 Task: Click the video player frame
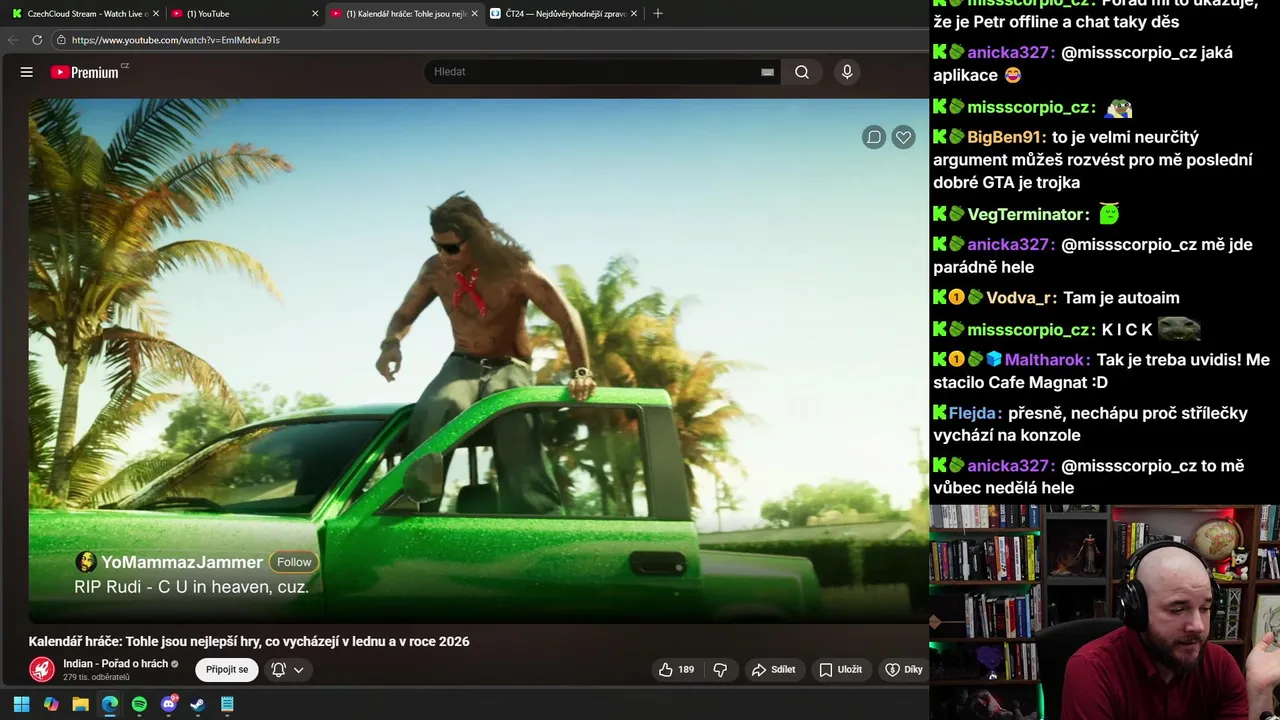478,360
